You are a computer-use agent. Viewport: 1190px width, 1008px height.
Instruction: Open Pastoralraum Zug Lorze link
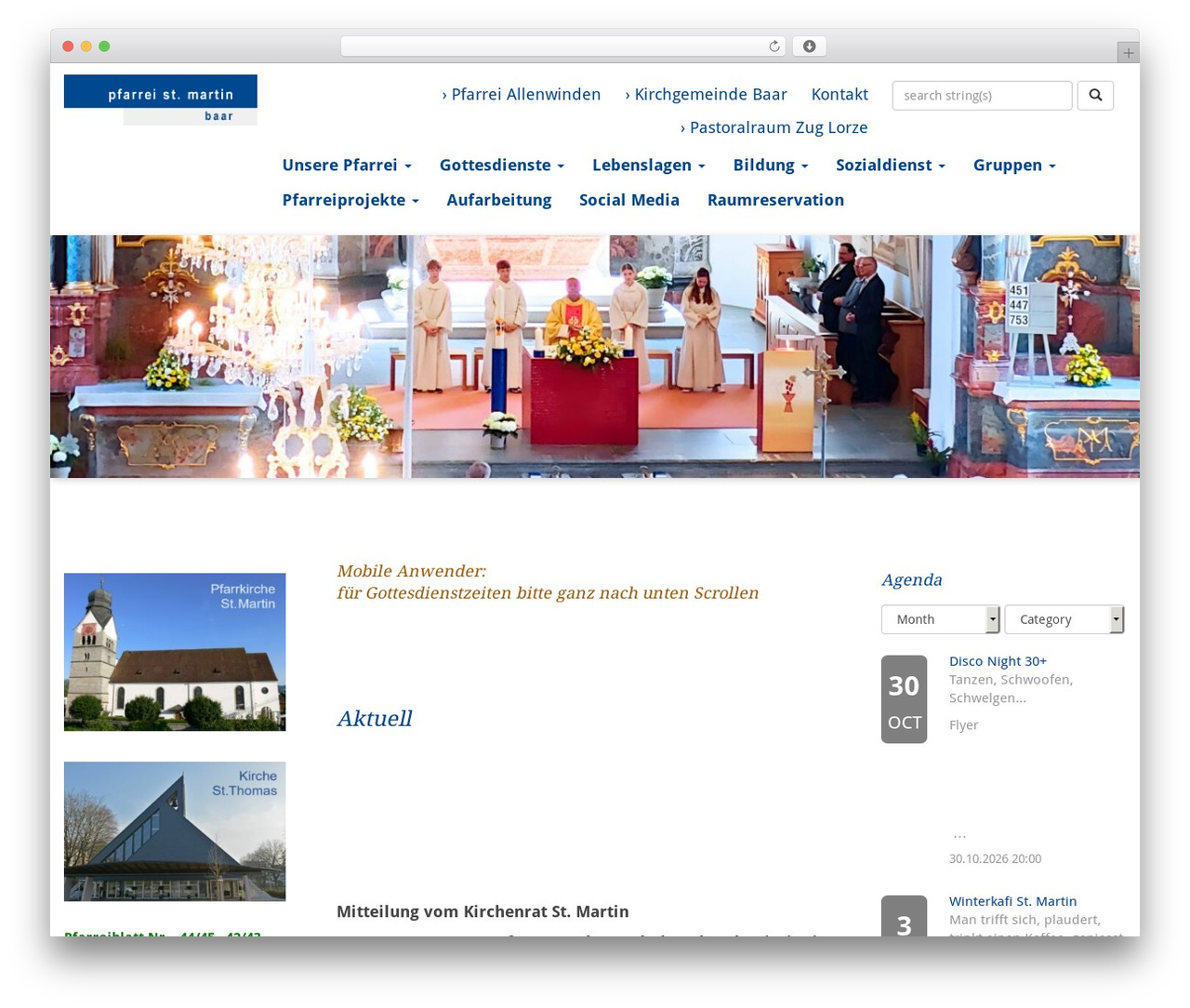[x=773, y=127]
